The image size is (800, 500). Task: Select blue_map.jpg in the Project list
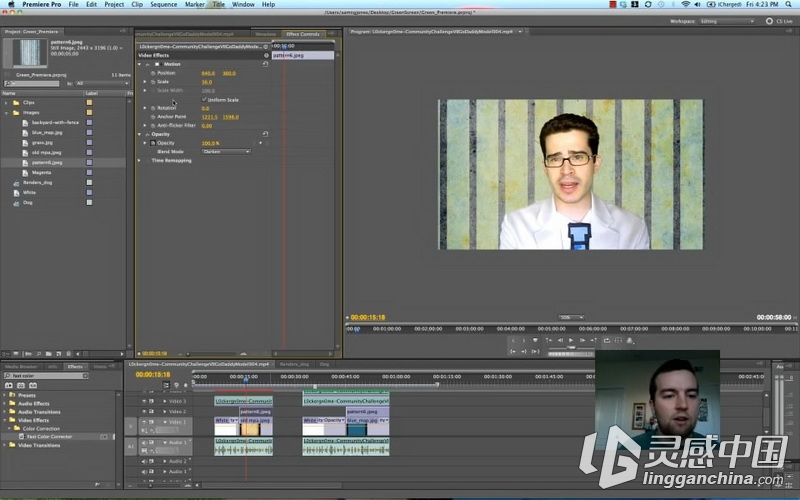pyautogui.click(x=47, y=133)
